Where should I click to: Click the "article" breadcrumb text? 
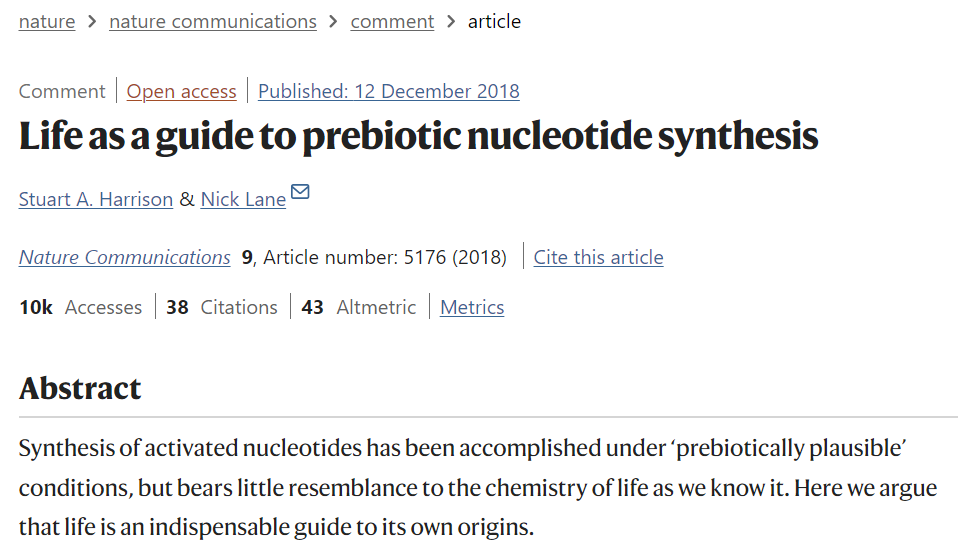point(494,21)
